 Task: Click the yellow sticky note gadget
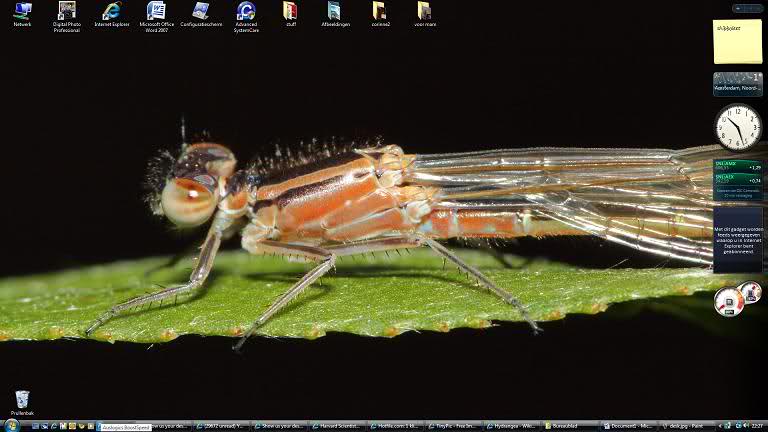(x=738, y=42)
